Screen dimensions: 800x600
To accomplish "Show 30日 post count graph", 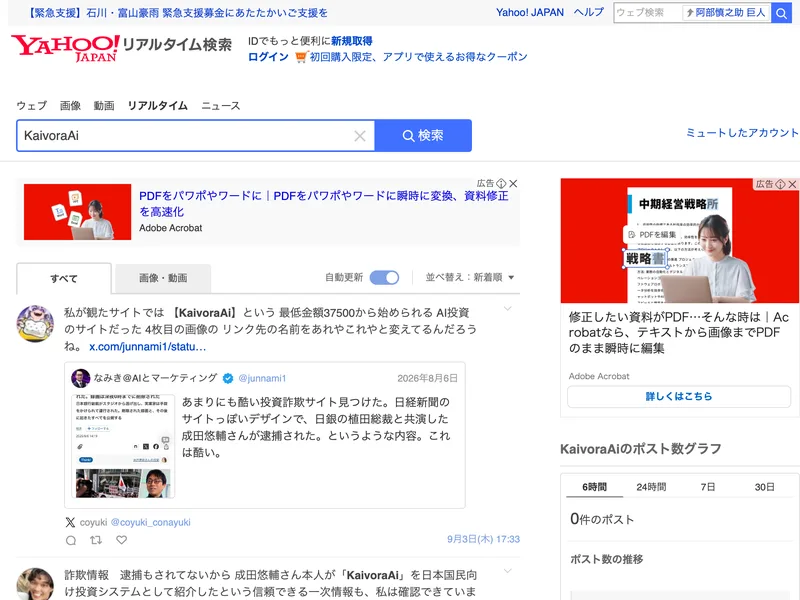I will tap(764, 487).
